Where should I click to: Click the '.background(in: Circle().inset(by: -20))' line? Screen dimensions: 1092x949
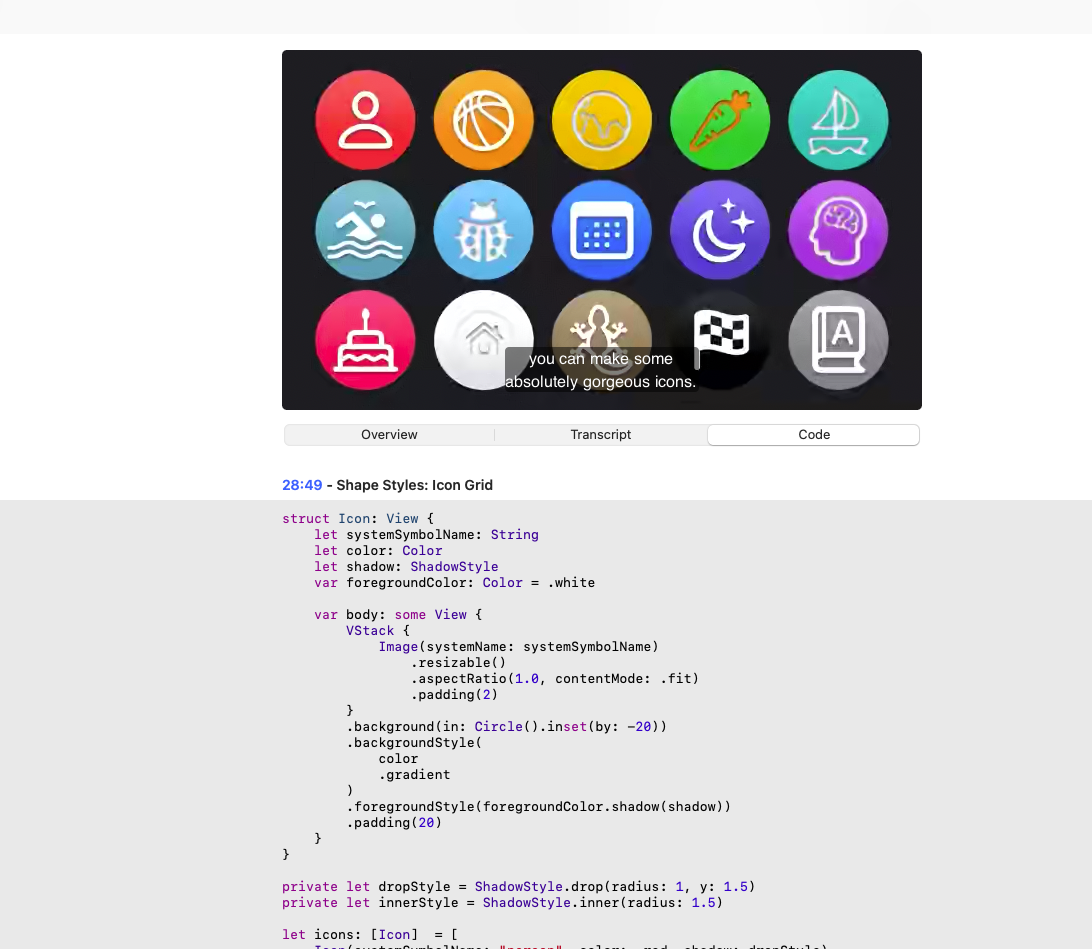(x=506, y=727)
